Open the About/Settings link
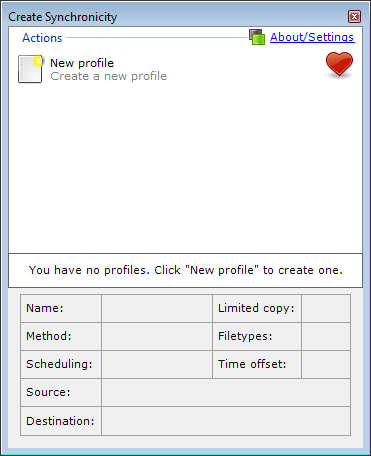371x456 pixels. point(312,37)
